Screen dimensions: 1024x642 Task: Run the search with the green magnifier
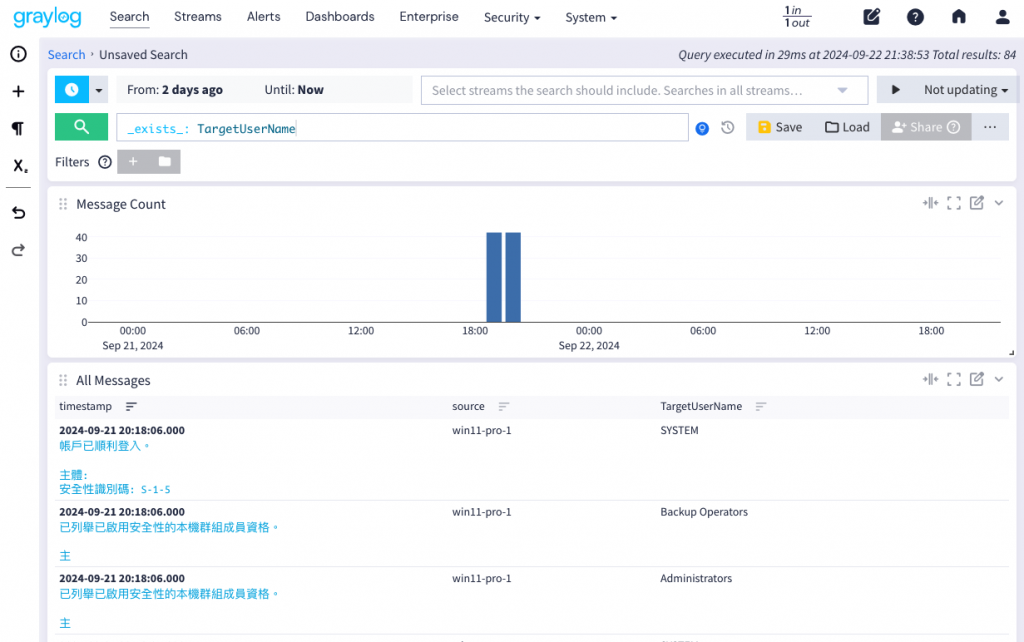[81, 127]
